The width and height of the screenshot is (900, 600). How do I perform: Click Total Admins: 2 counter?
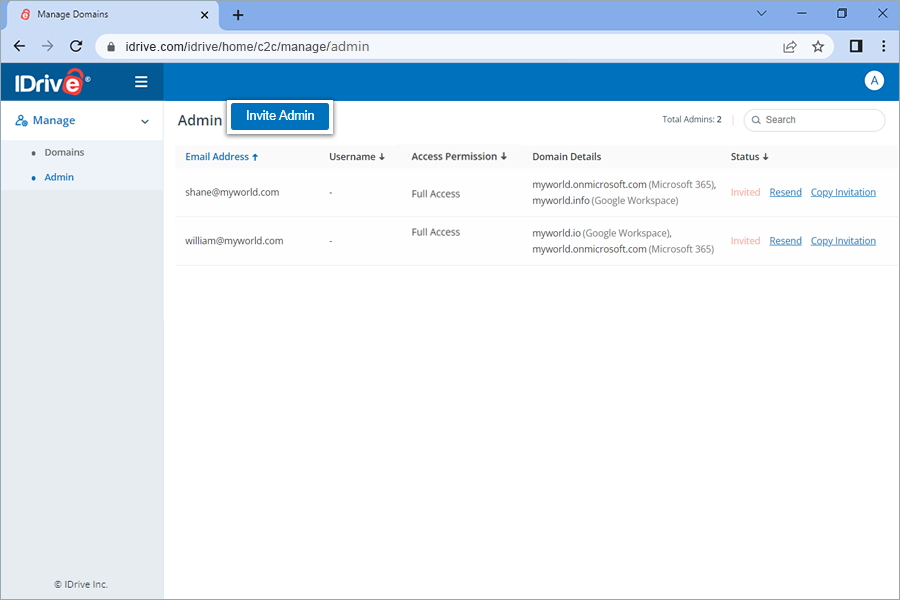click(692, 119)
